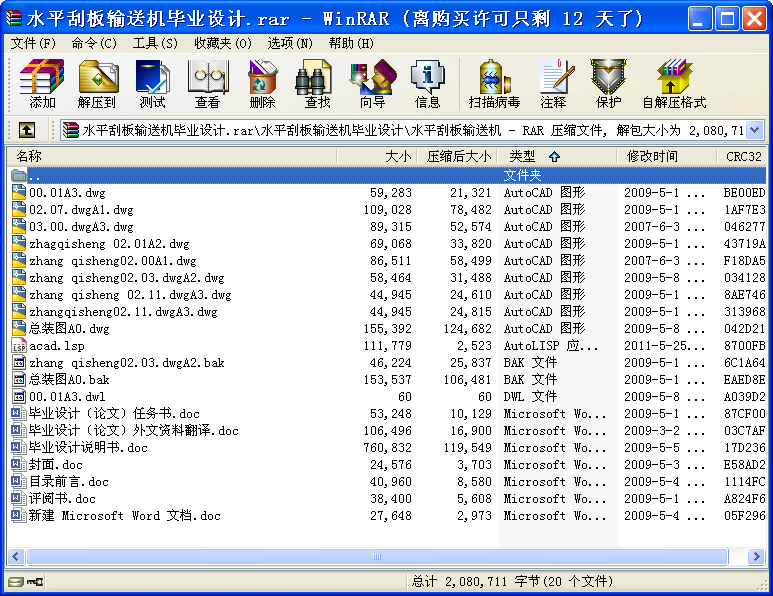
Task: Click size value 760,832
Action: pos(387,448)
